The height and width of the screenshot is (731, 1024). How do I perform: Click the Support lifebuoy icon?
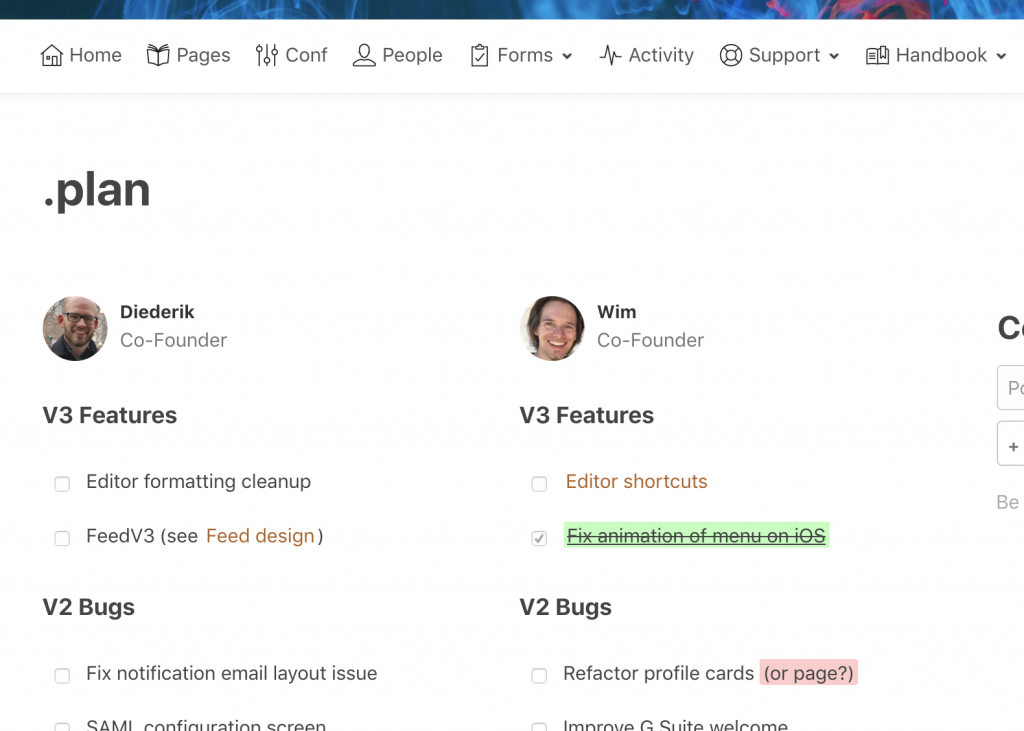click(x=731, y=56)
